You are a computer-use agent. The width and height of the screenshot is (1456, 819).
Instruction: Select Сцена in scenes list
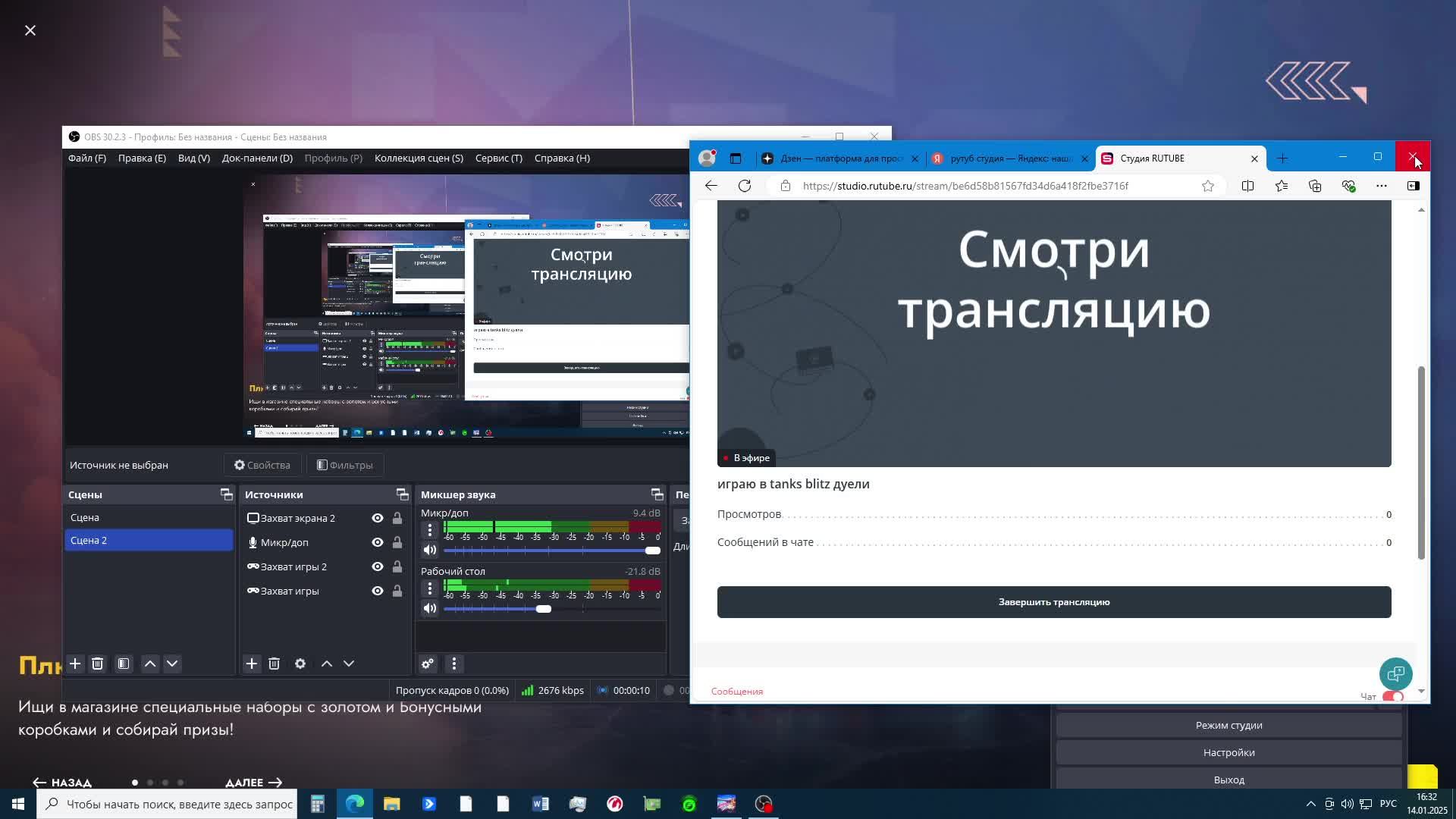(x=149, y=517)
